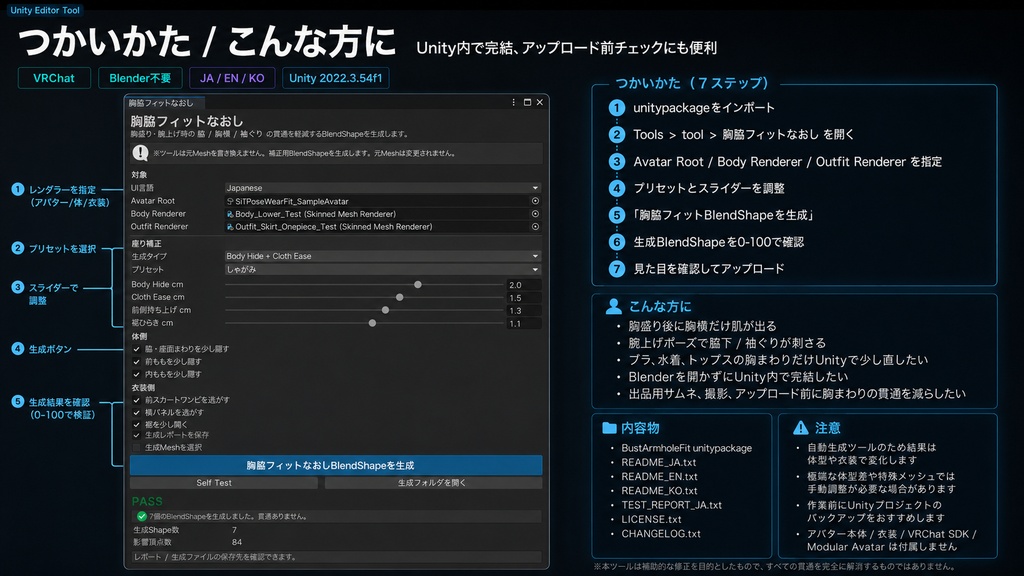Open the 生成タイプ dropdown showing Body Hide + Cloth Ease
The image size is (1024, 576).
[383, 256]
